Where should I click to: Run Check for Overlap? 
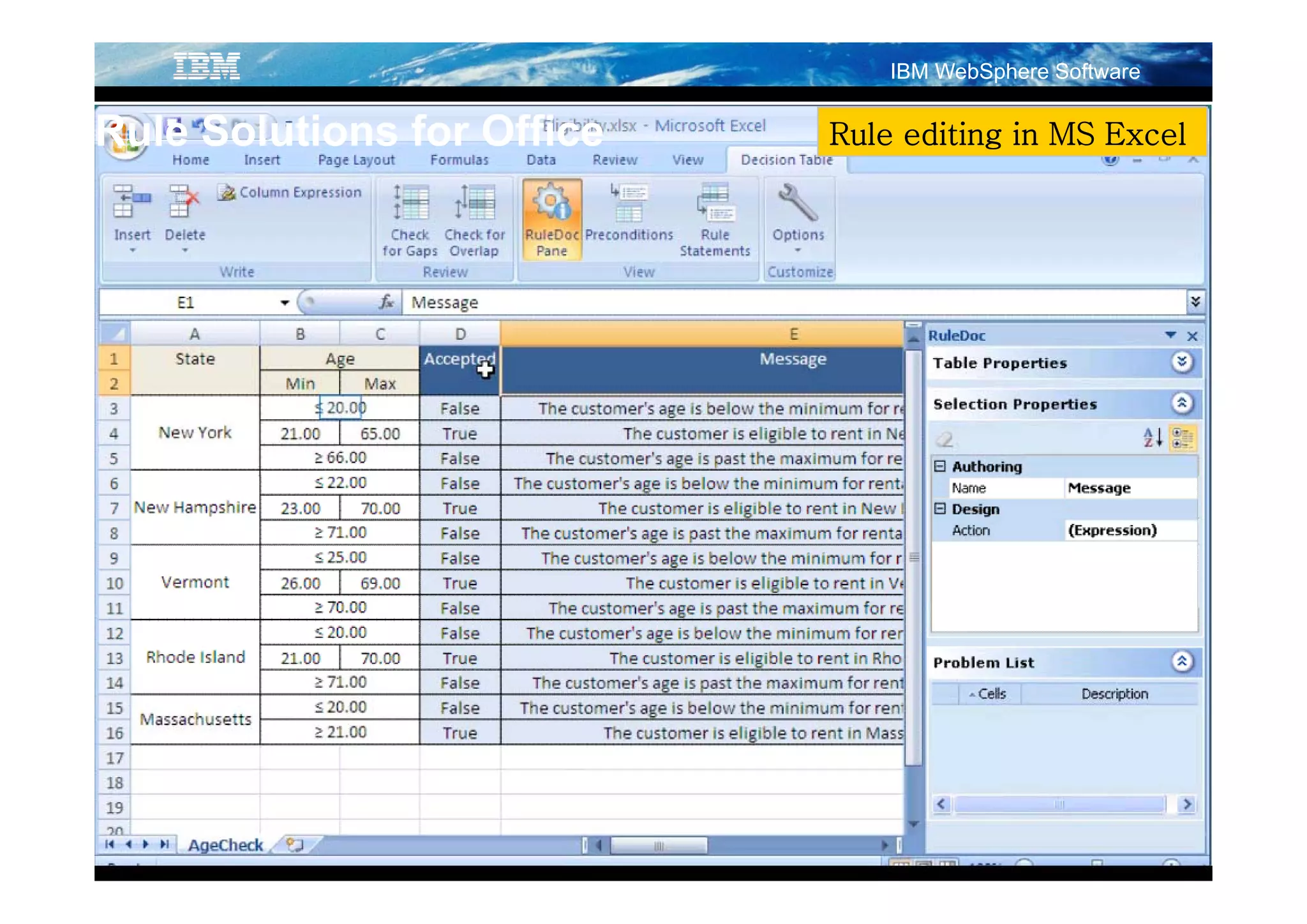[x=474, y=221]
